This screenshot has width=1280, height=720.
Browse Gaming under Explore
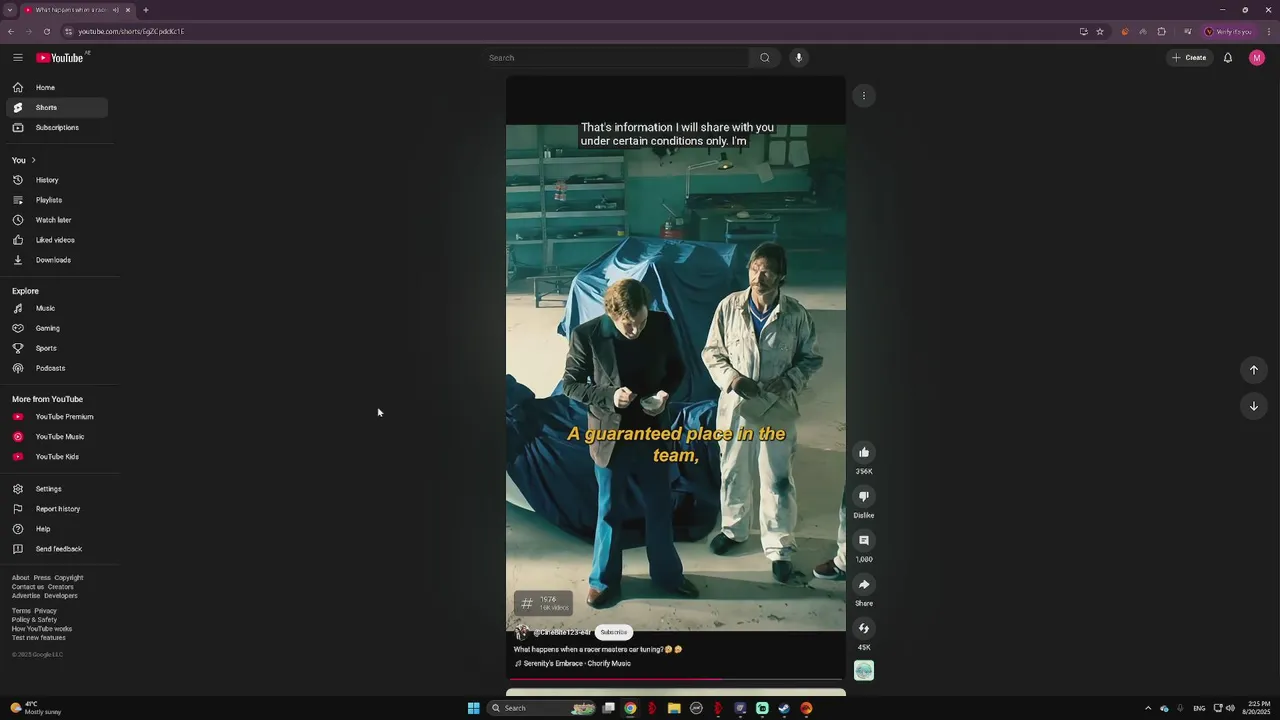pos(57,328)
